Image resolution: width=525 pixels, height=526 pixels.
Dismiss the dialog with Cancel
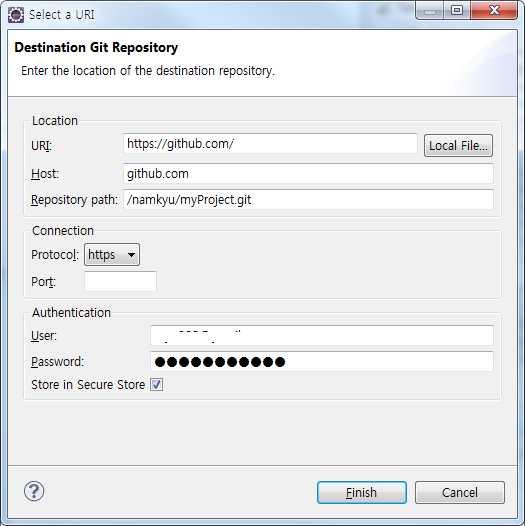(x=460, y=492)
